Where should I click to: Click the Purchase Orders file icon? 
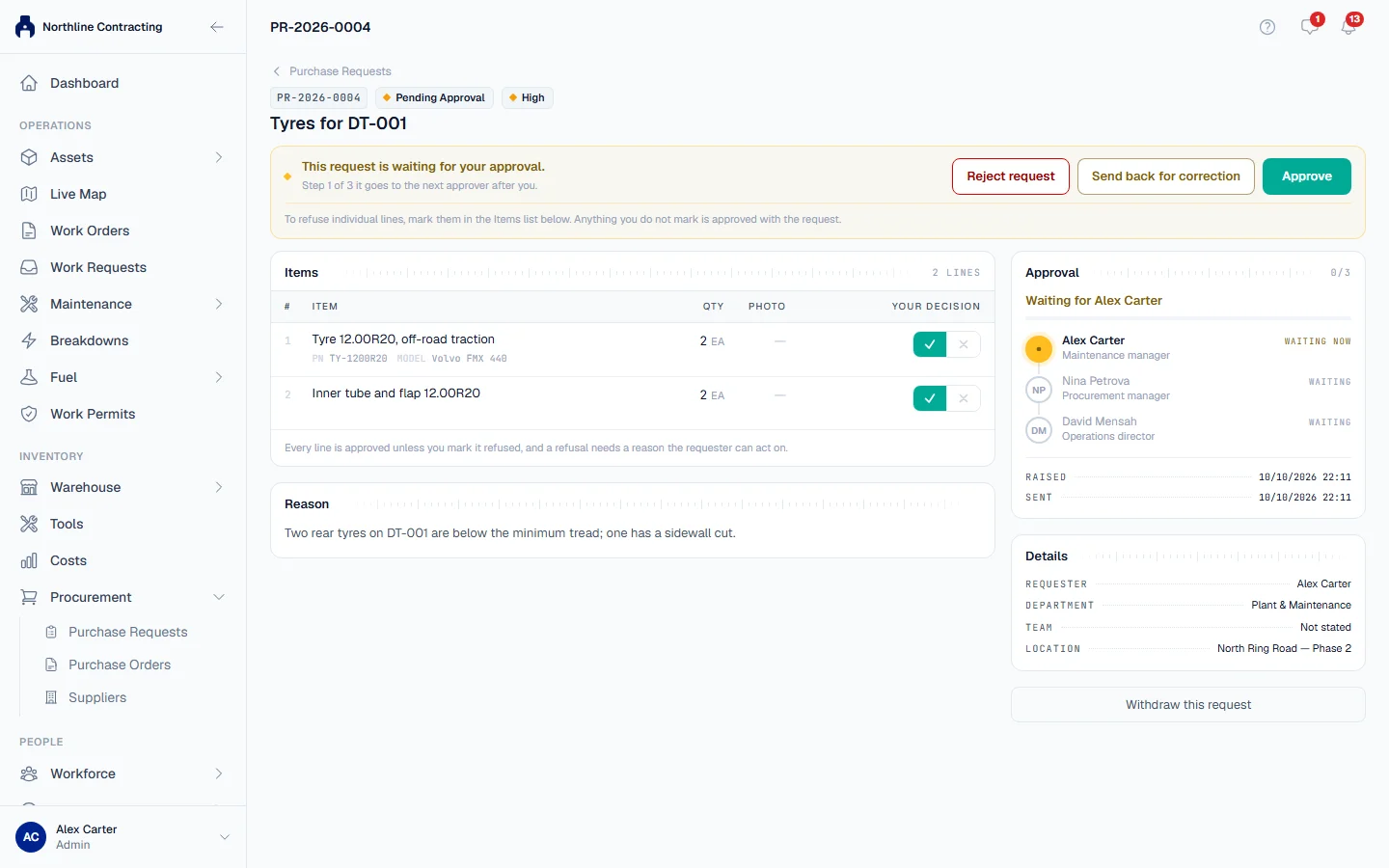[51, 665]
